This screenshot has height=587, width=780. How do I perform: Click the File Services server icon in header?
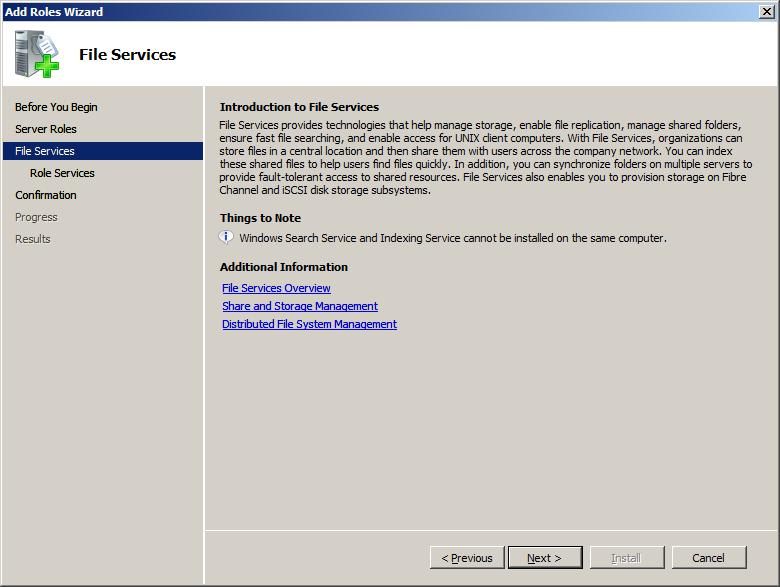(x=37, y=54)
